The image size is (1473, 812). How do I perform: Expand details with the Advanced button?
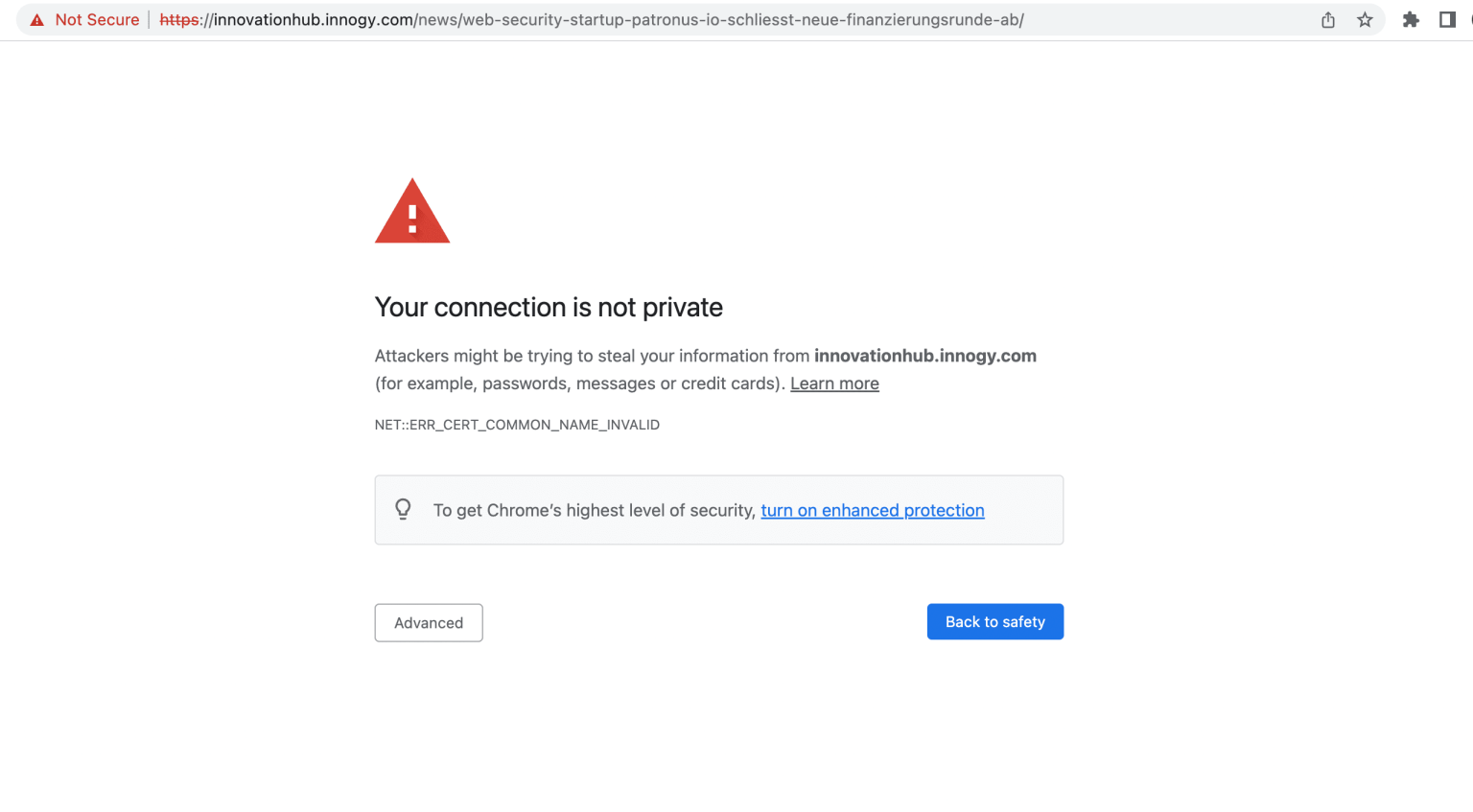[x=429, y=623]
